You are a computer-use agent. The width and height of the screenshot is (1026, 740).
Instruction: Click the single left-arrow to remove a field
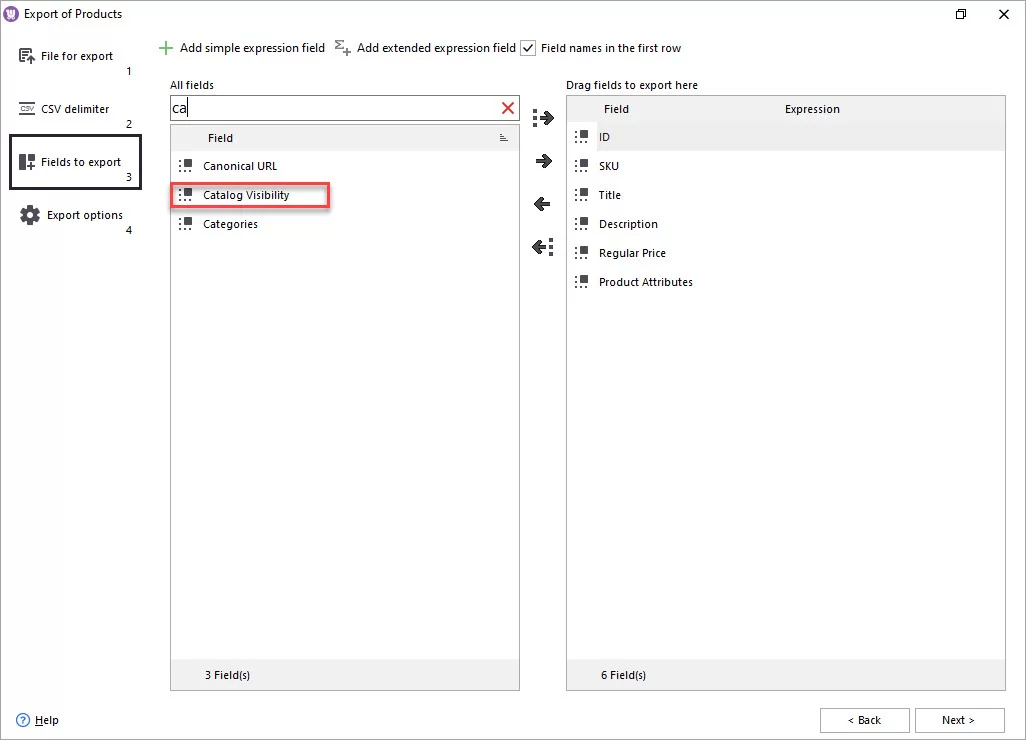click(x=542, y=203)
